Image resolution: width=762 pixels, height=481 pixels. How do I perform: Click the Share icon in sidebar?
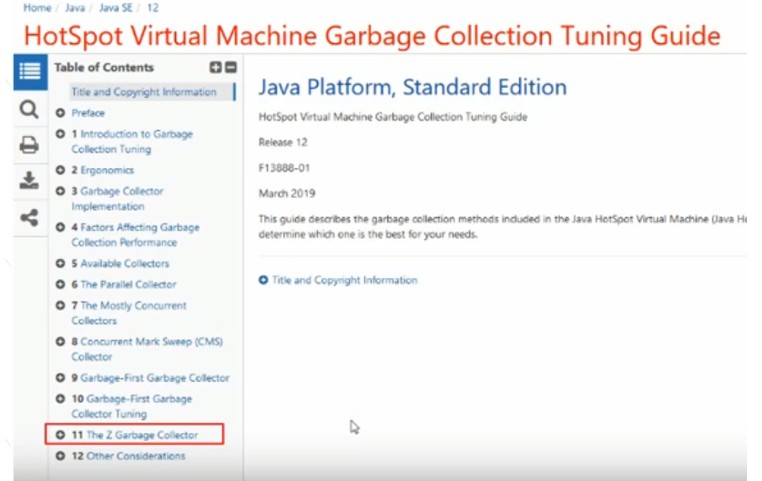tap(29, 218)
